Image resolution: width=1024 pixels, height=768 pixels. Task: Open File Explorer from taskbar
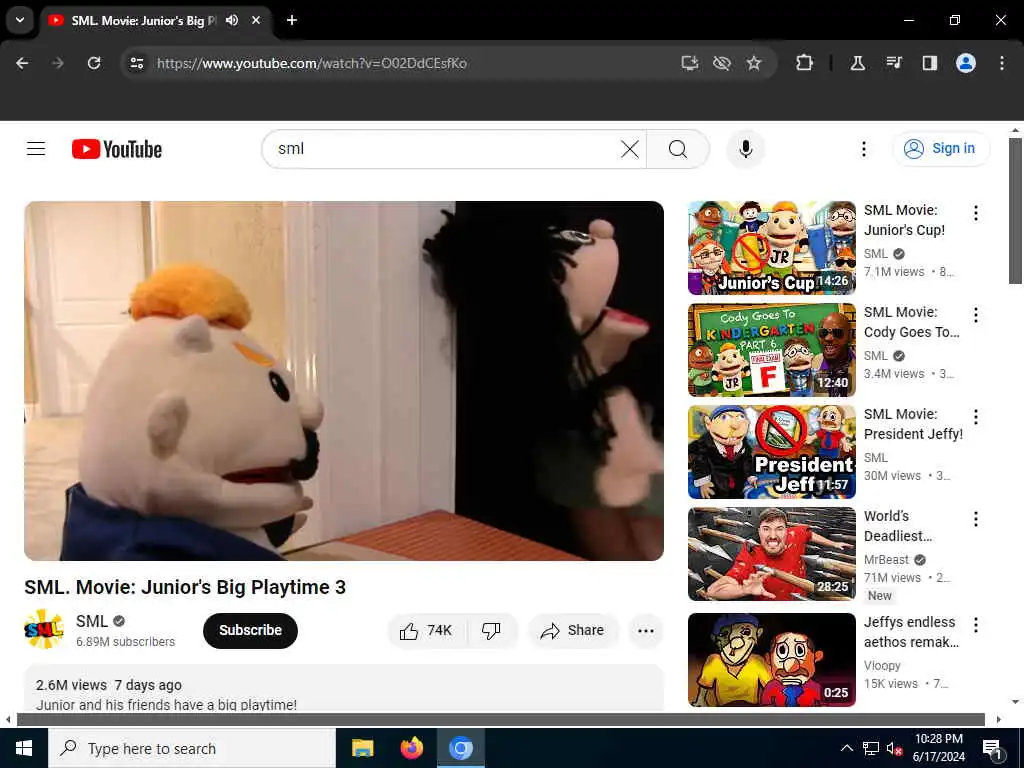pyautogui.click(x=362, y=748)
